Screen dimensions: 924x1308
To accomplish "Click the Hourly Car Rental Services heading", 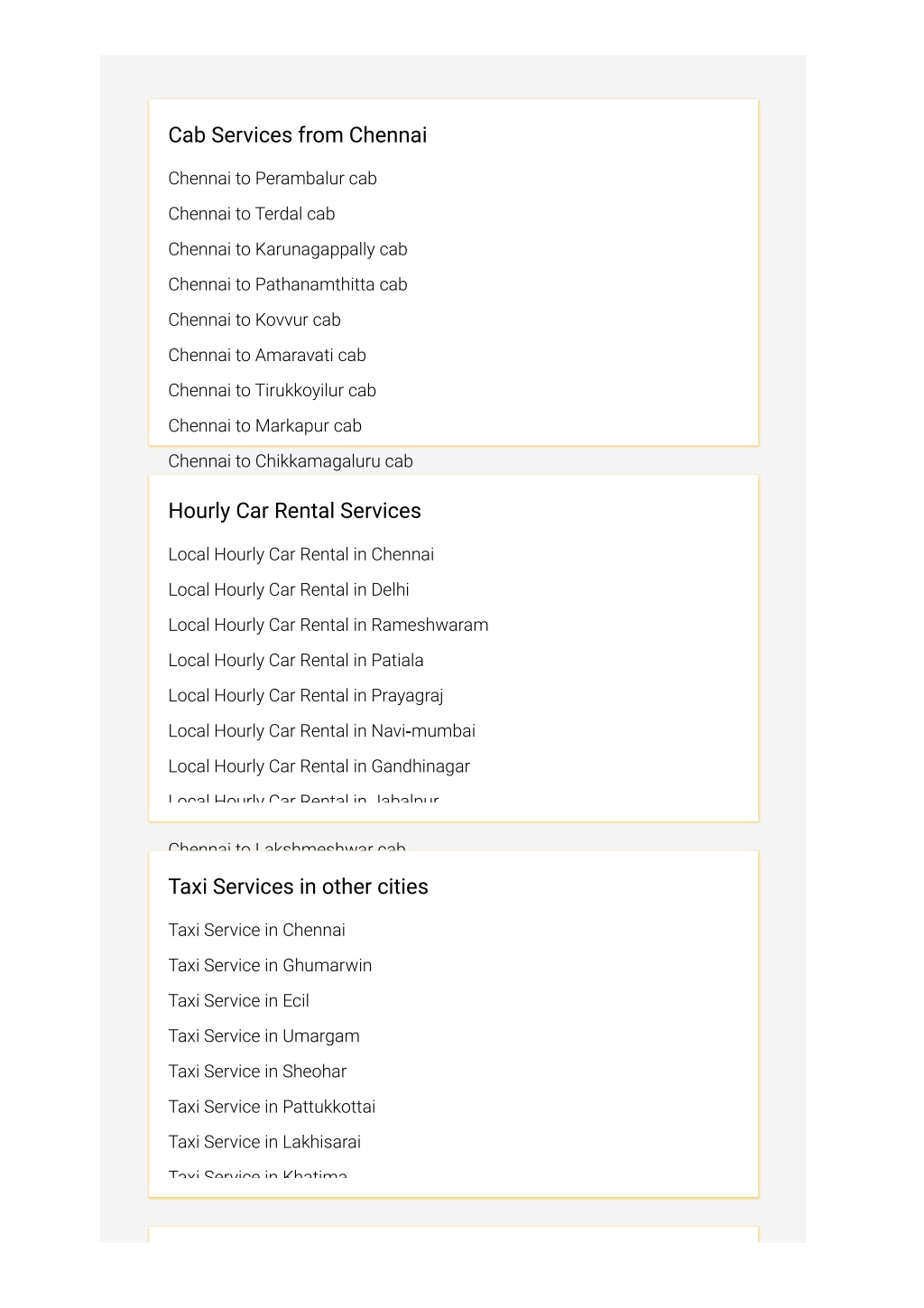I will point(295,511).
